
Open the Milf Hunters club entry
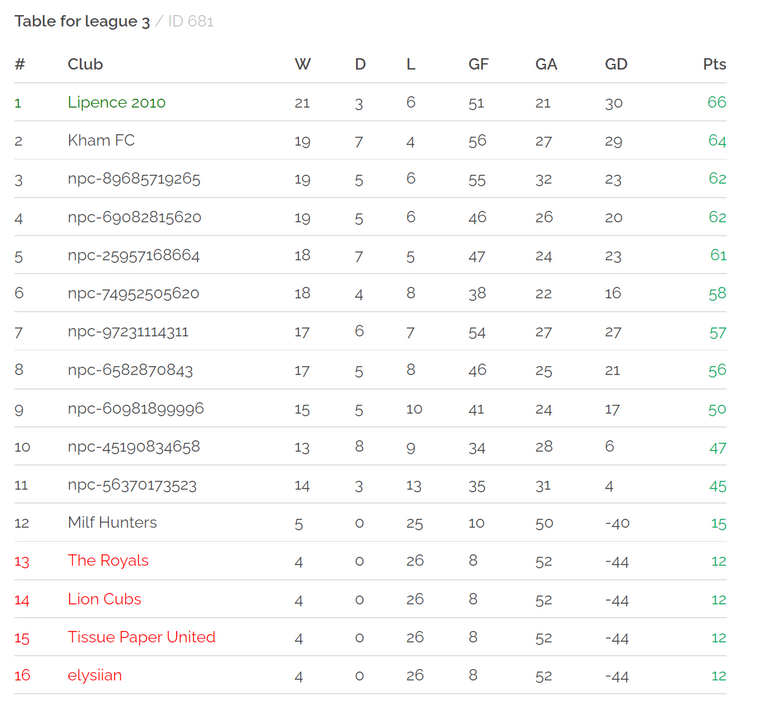pyautogui.click(x=112, y=523)
